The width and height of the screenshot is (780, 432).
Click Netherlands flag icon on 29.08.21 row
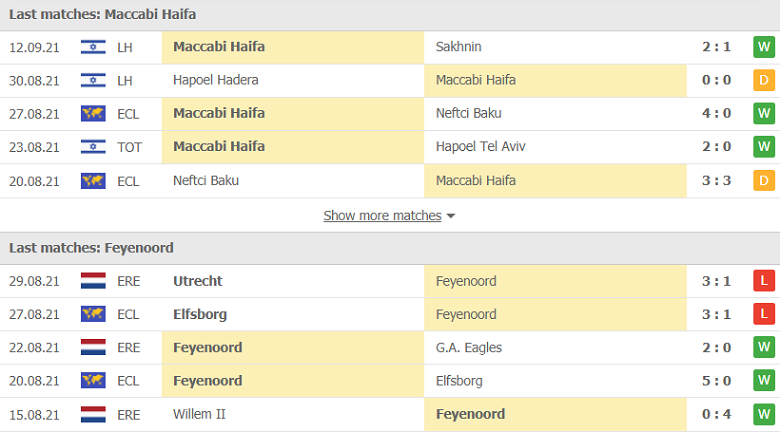(93, 281)
